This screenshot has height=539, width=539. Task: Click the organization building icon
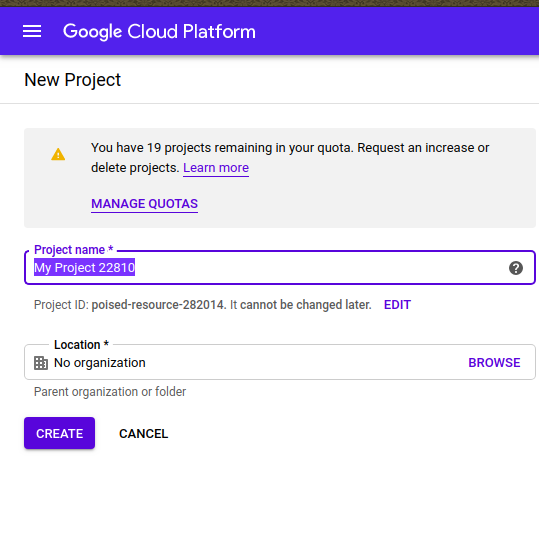(41, 363)
